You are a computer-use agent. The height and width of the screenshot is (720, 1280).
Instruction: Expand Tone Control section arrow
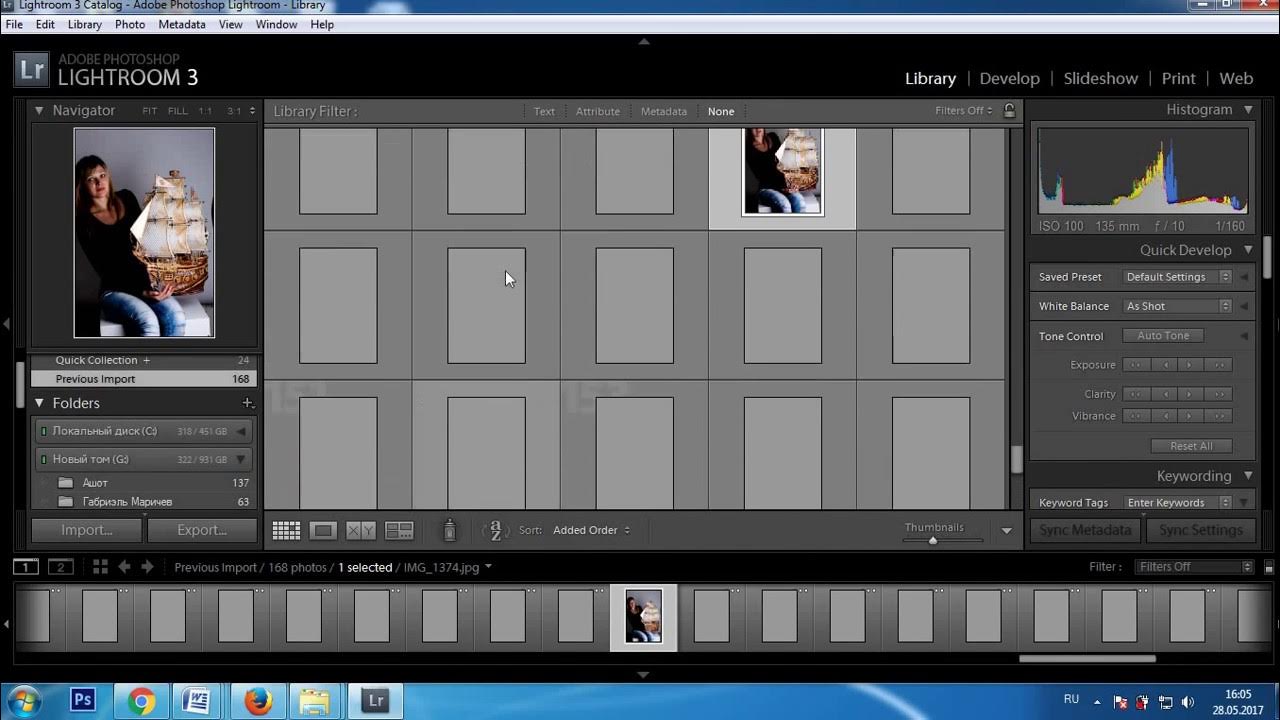pos(1244,336)
